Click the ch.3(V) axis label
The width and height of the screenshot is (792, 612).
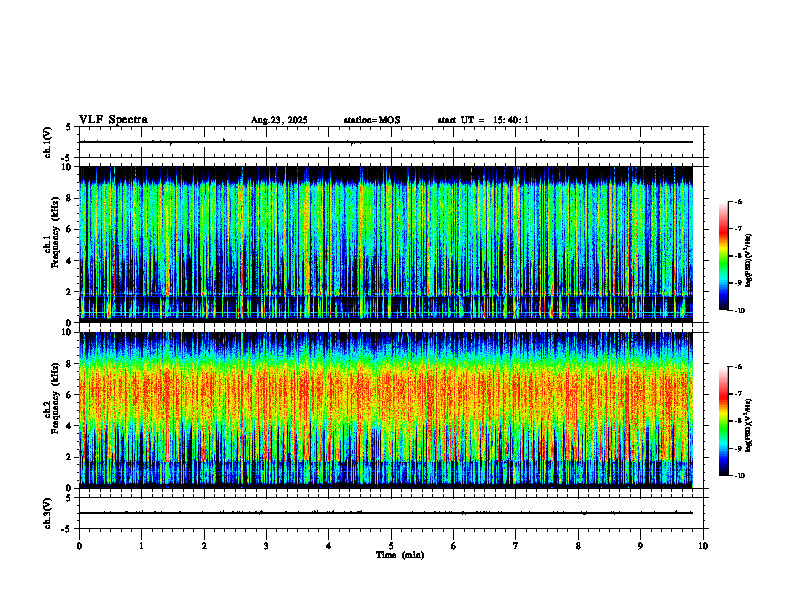48,513
